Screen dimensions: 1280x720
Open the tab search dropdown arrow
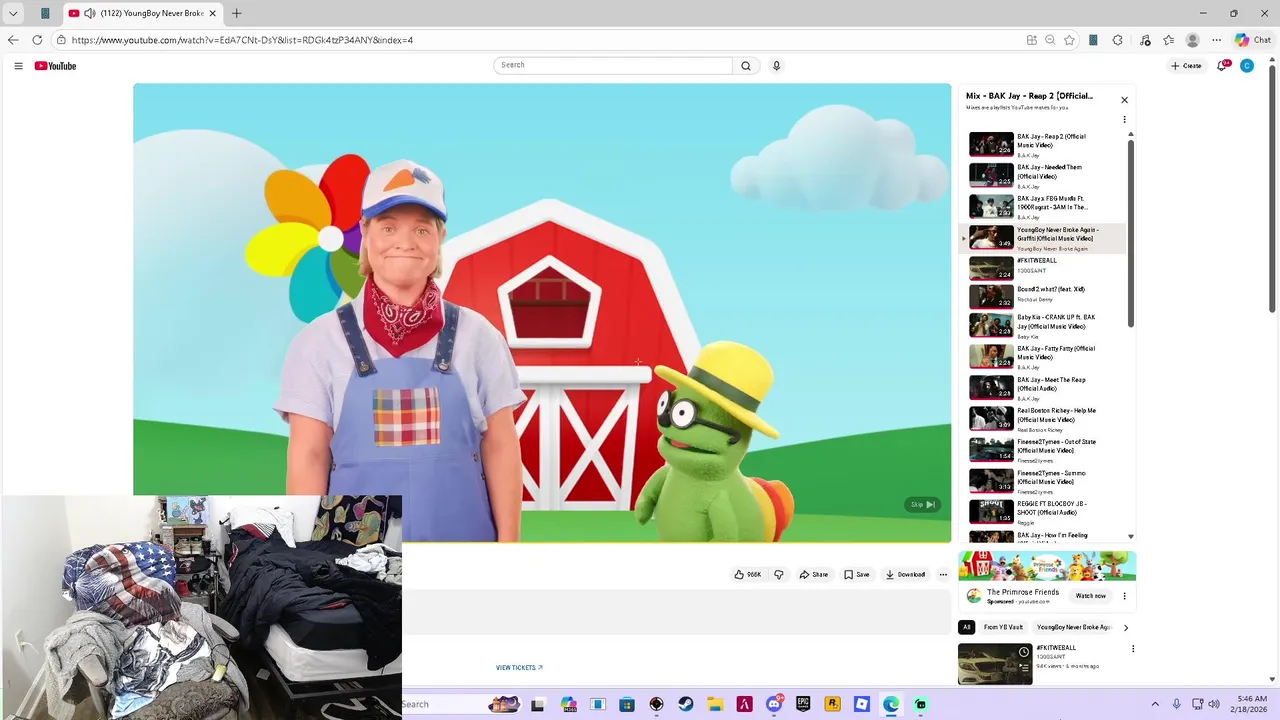pos(13,13)
